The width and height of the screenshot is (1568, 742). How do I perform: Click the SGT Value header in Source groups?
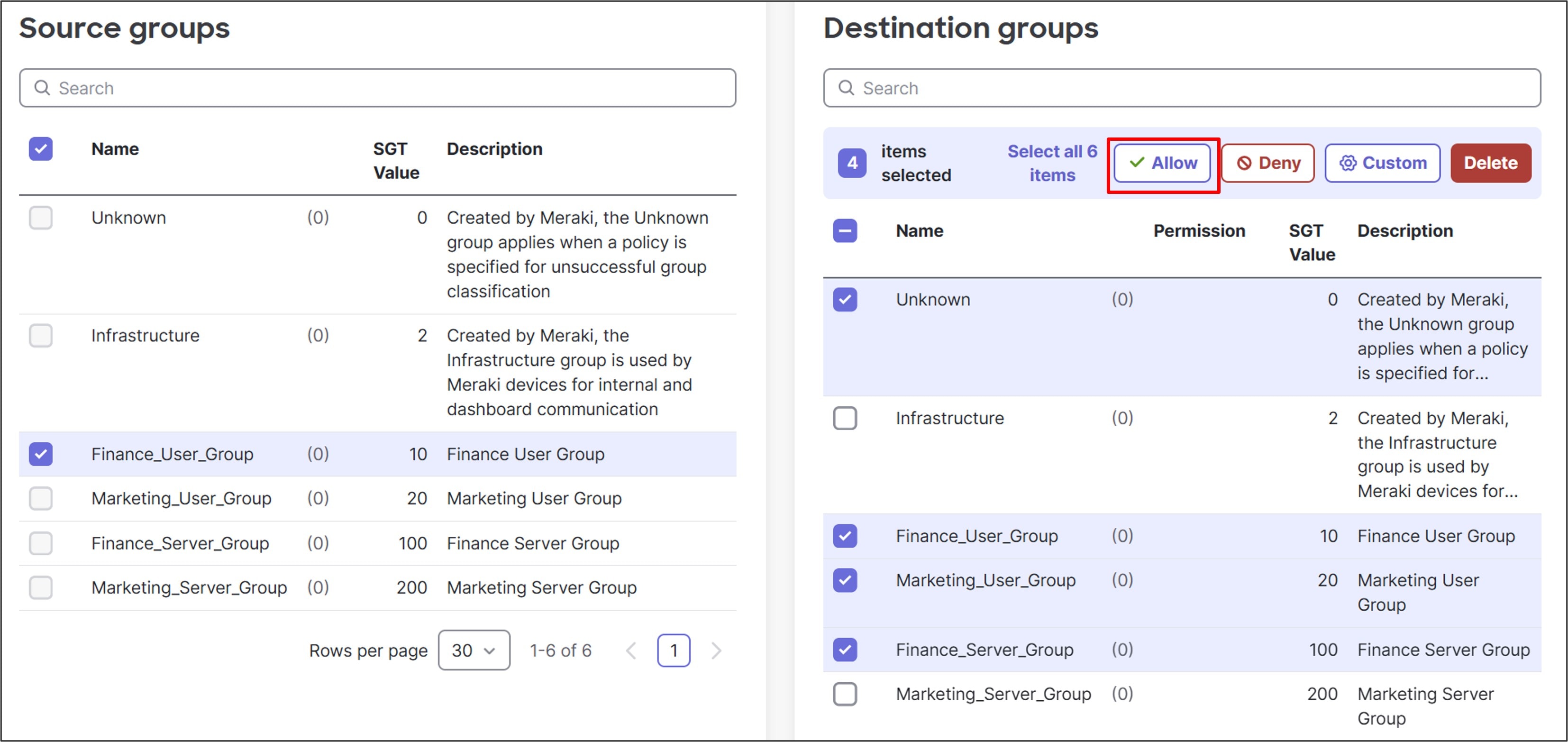pyautogui.click(x=396, y=161)
